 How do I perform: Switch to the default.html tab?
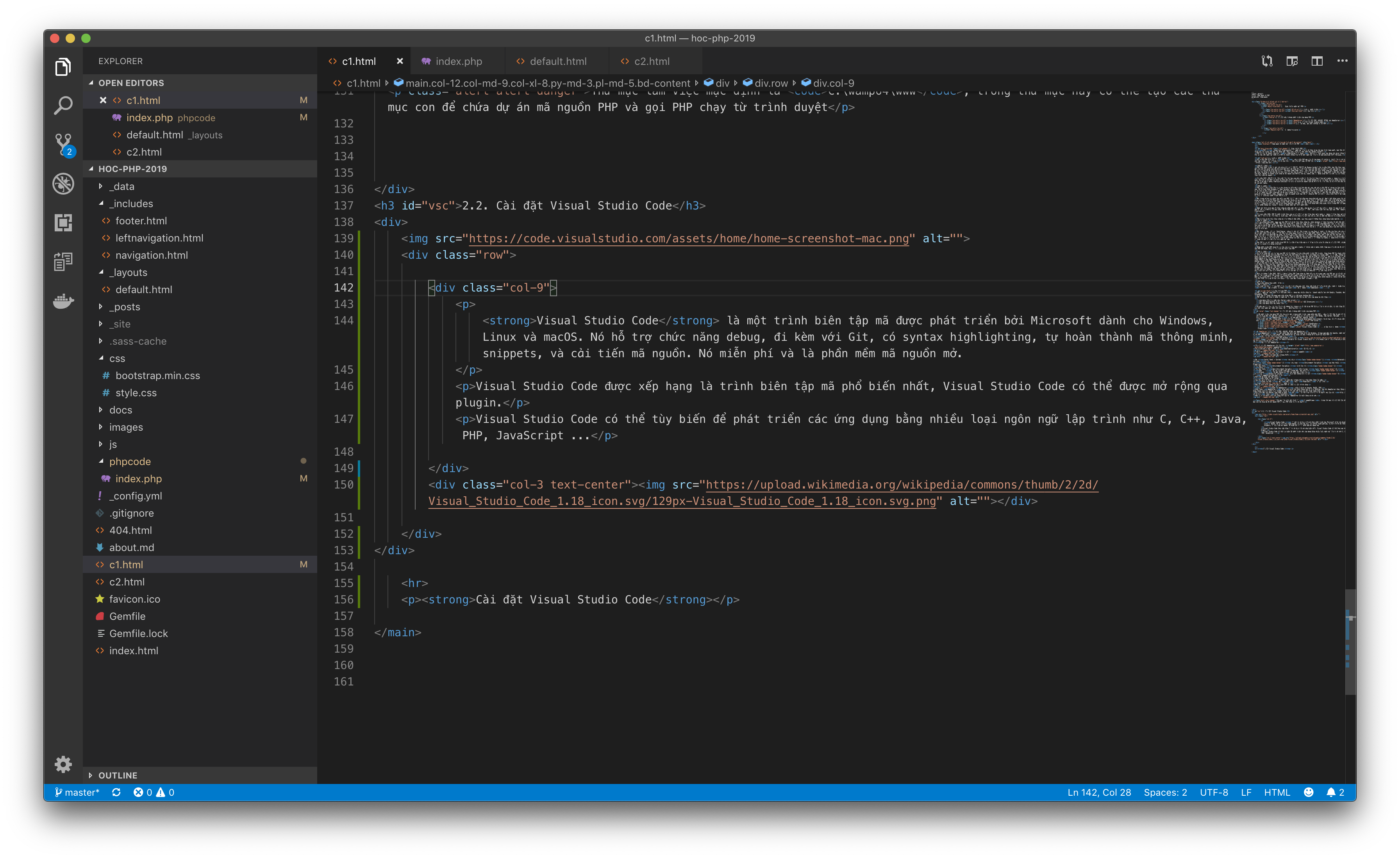point(557,61)
